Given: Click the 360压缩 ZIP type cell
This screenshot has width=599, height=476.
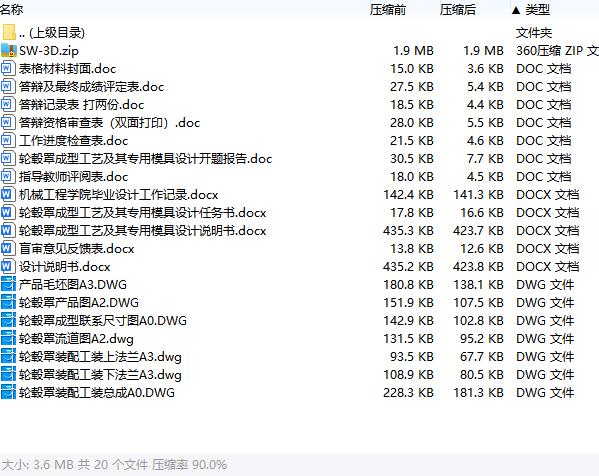Looking at the screenshot, I should 557,50.
